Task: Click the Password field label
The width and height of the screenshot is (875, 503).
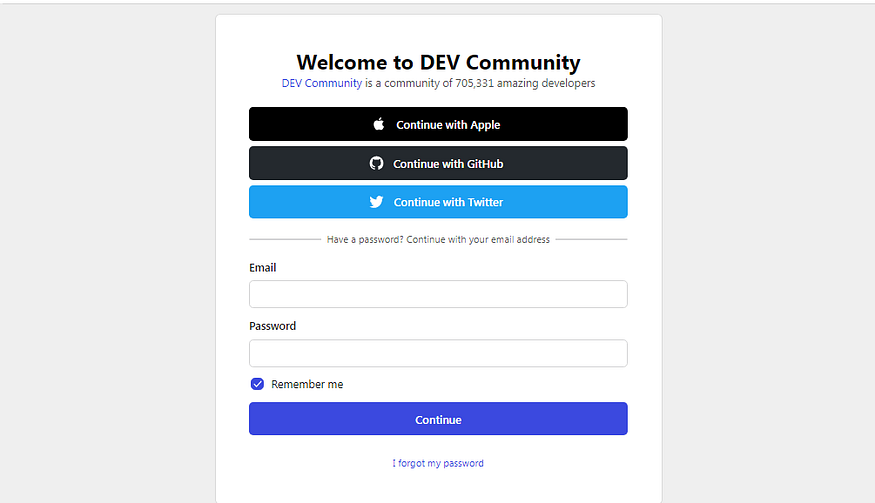Action: point(272,326)
